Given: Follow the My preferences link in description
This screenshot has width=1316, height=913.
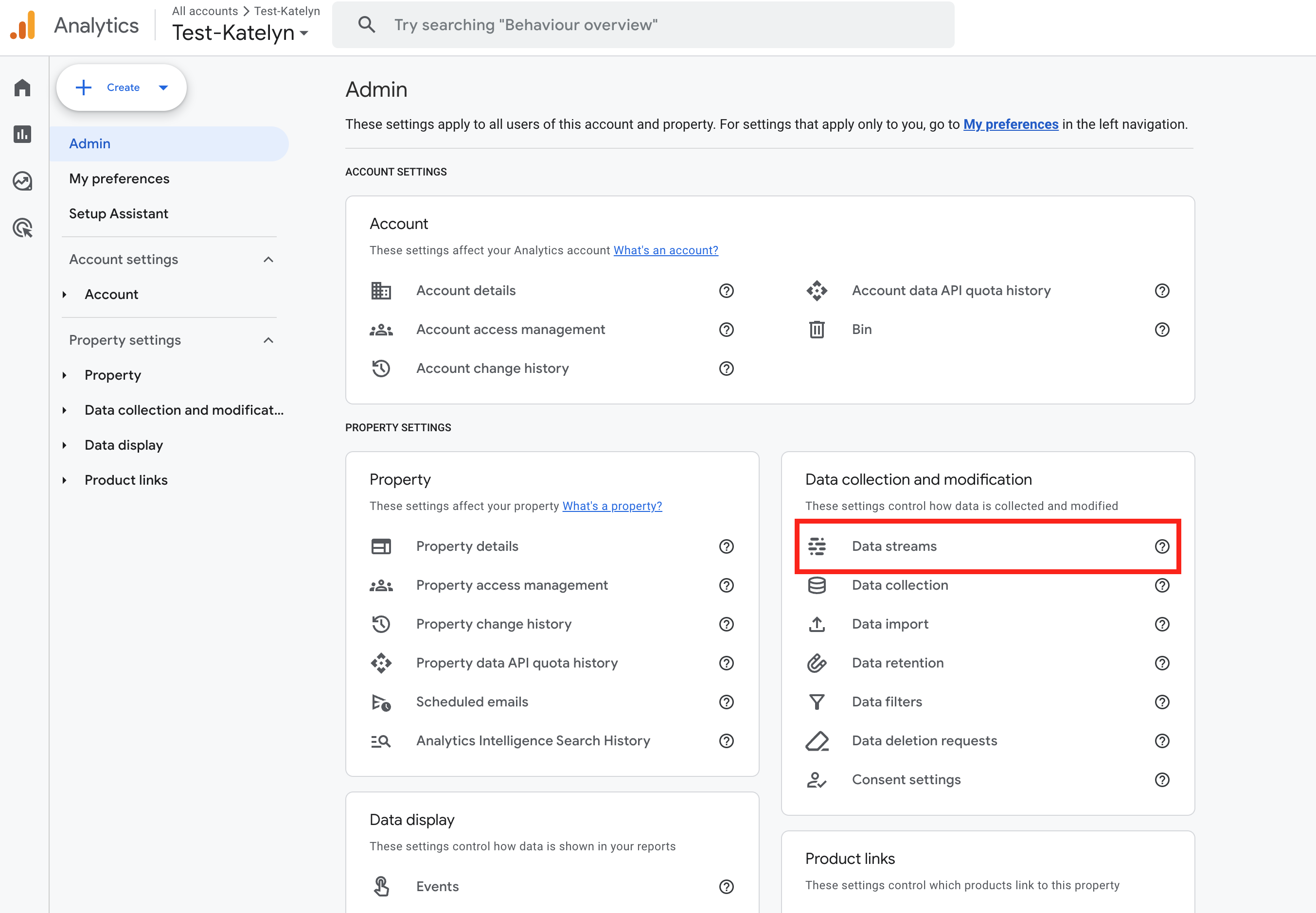Looking at the screenshot, I should pyautogui.click(x=1011, y=124).
